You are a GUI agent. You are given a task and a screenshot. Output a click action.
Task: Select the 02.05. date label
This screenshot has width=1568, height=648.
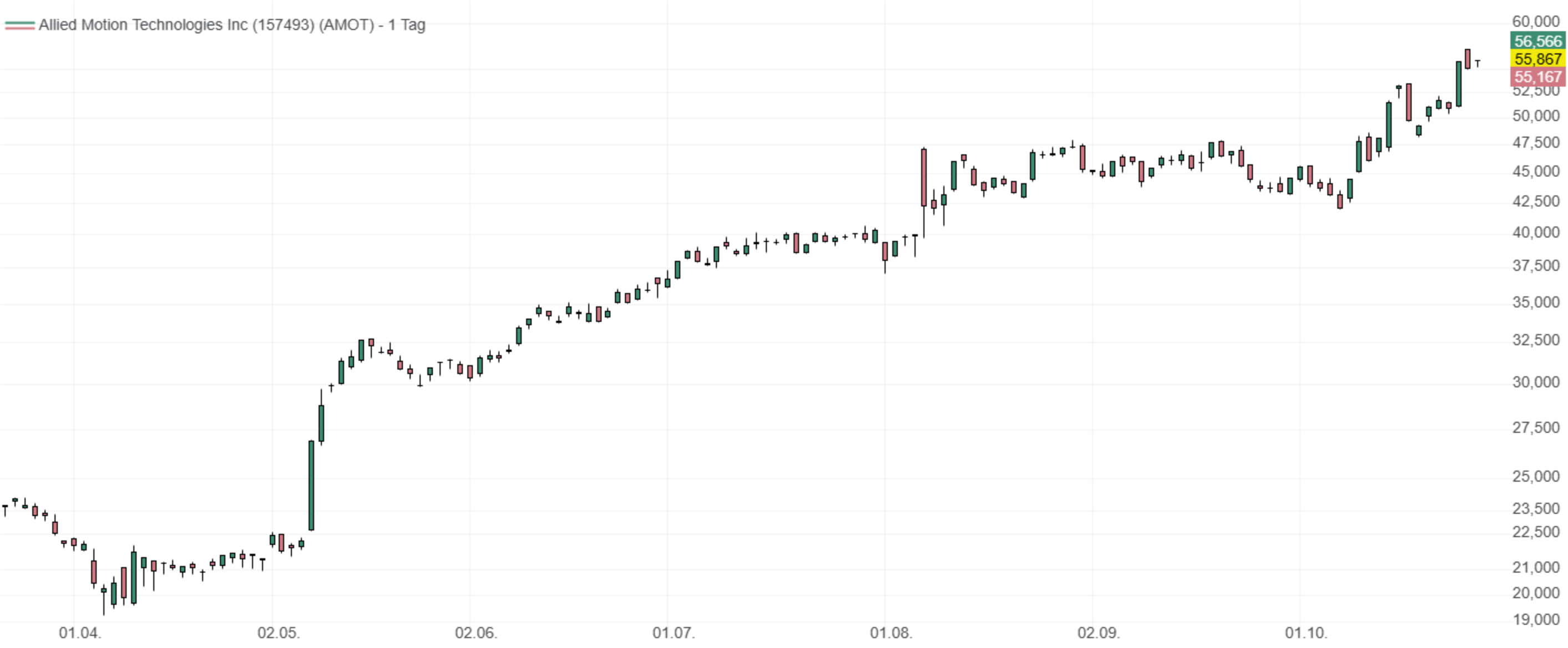point(278,633)
